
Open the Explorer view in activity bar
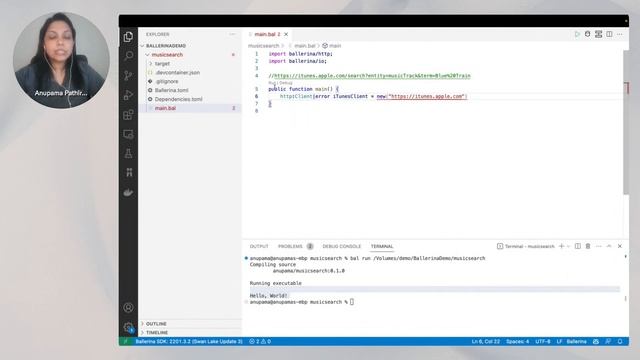click(128, 37)
